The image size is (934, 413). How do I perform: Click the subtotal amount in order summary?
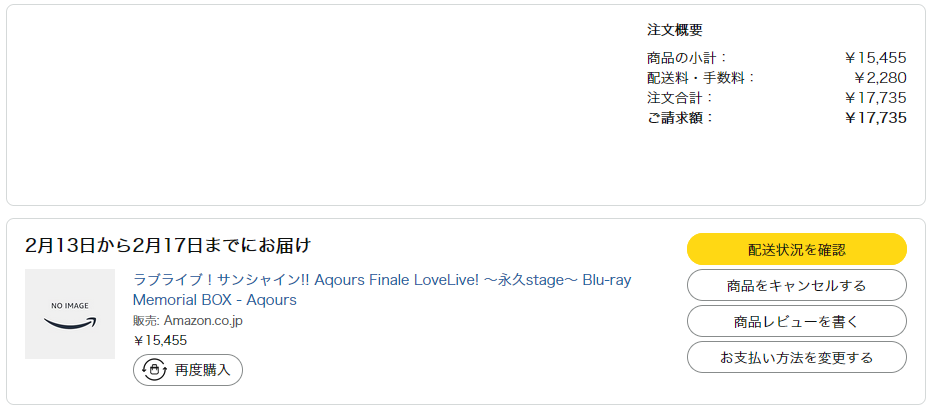(x=875, y=58)
